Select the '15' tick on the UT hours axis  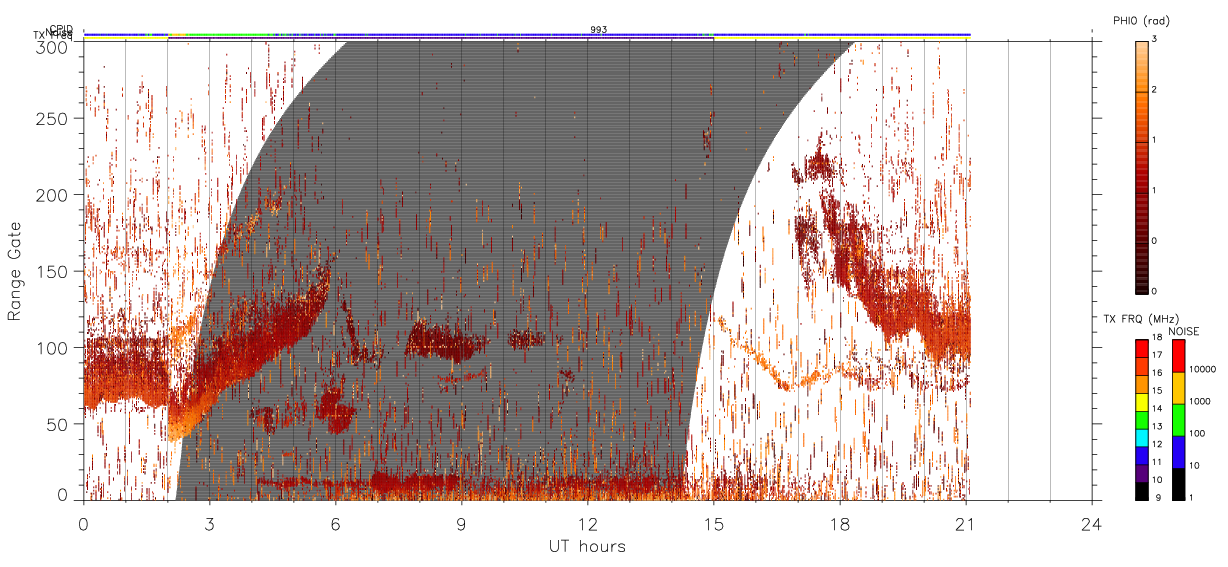[x=713, y=522]
